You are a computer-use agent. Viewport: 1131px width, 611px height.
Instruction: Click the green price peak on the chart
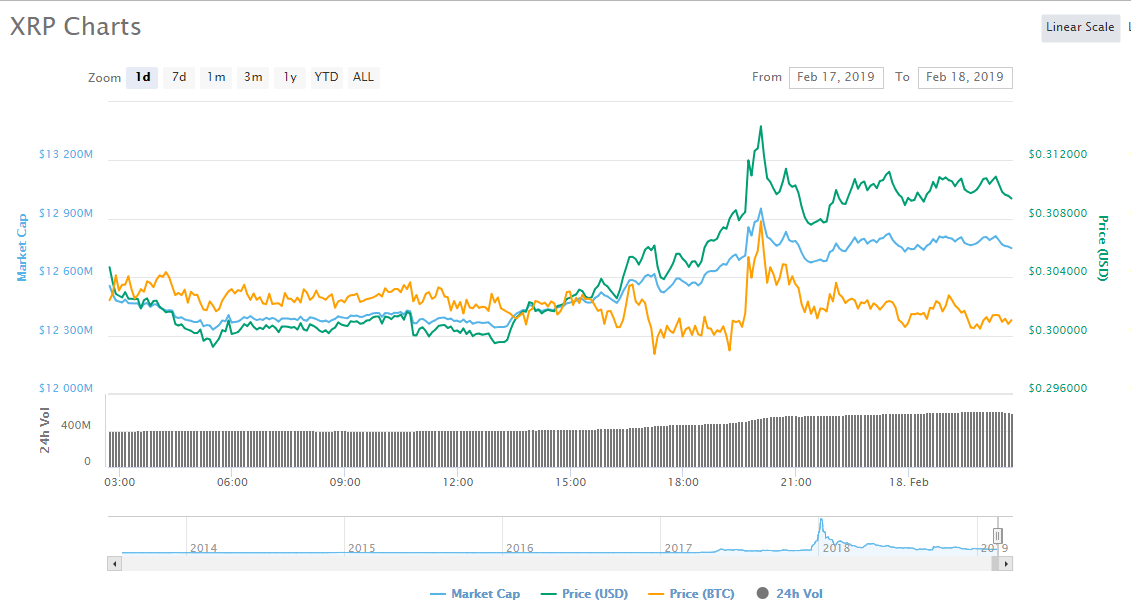tap(760, 128)
